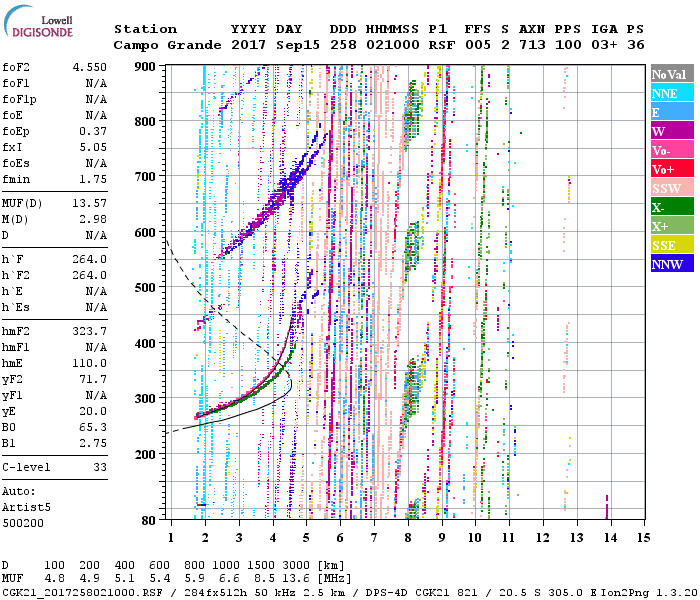Image resolution: width=700 pixels, height=600 pixels.
Task: Select the C-level value 33
Action: pos(99,467)
